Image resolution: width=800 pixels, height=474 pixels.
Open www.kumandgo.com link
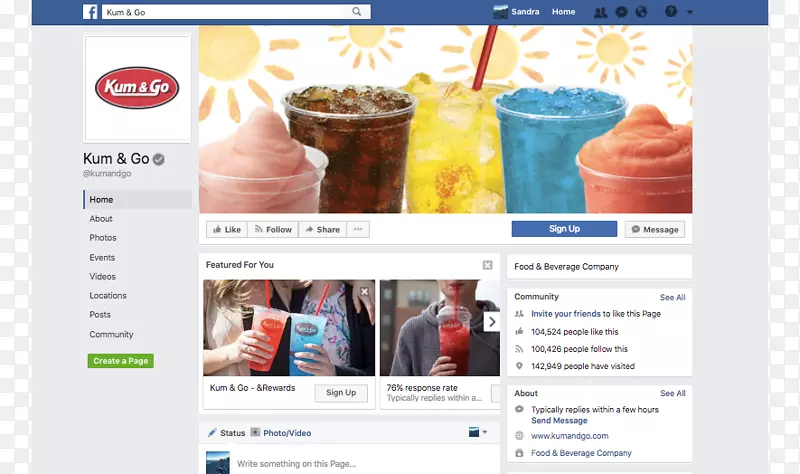[x=569, y=436]
